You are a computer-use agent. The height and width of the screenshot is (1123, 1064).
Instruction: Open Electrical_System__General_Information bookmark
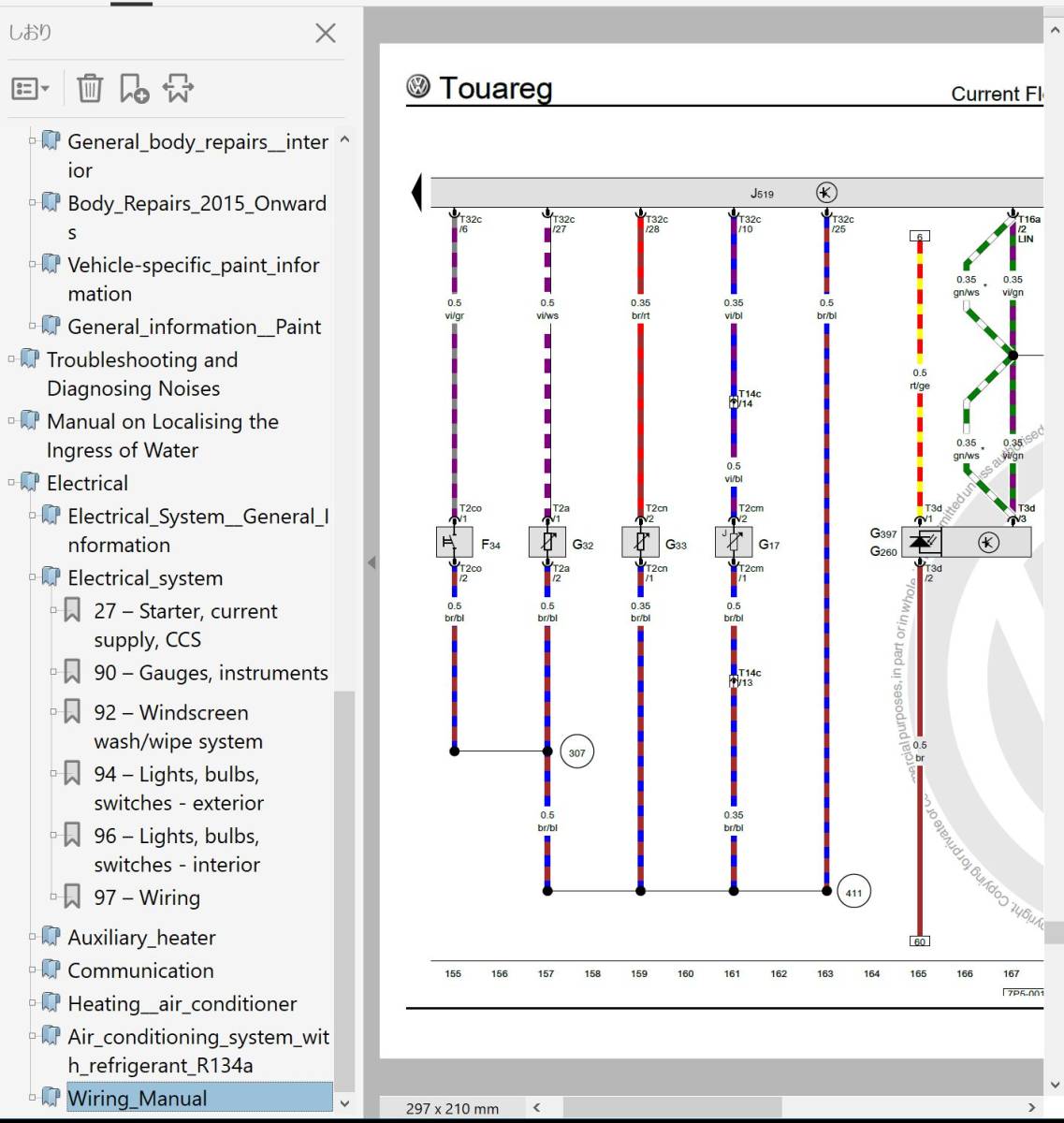click(198, 531)
